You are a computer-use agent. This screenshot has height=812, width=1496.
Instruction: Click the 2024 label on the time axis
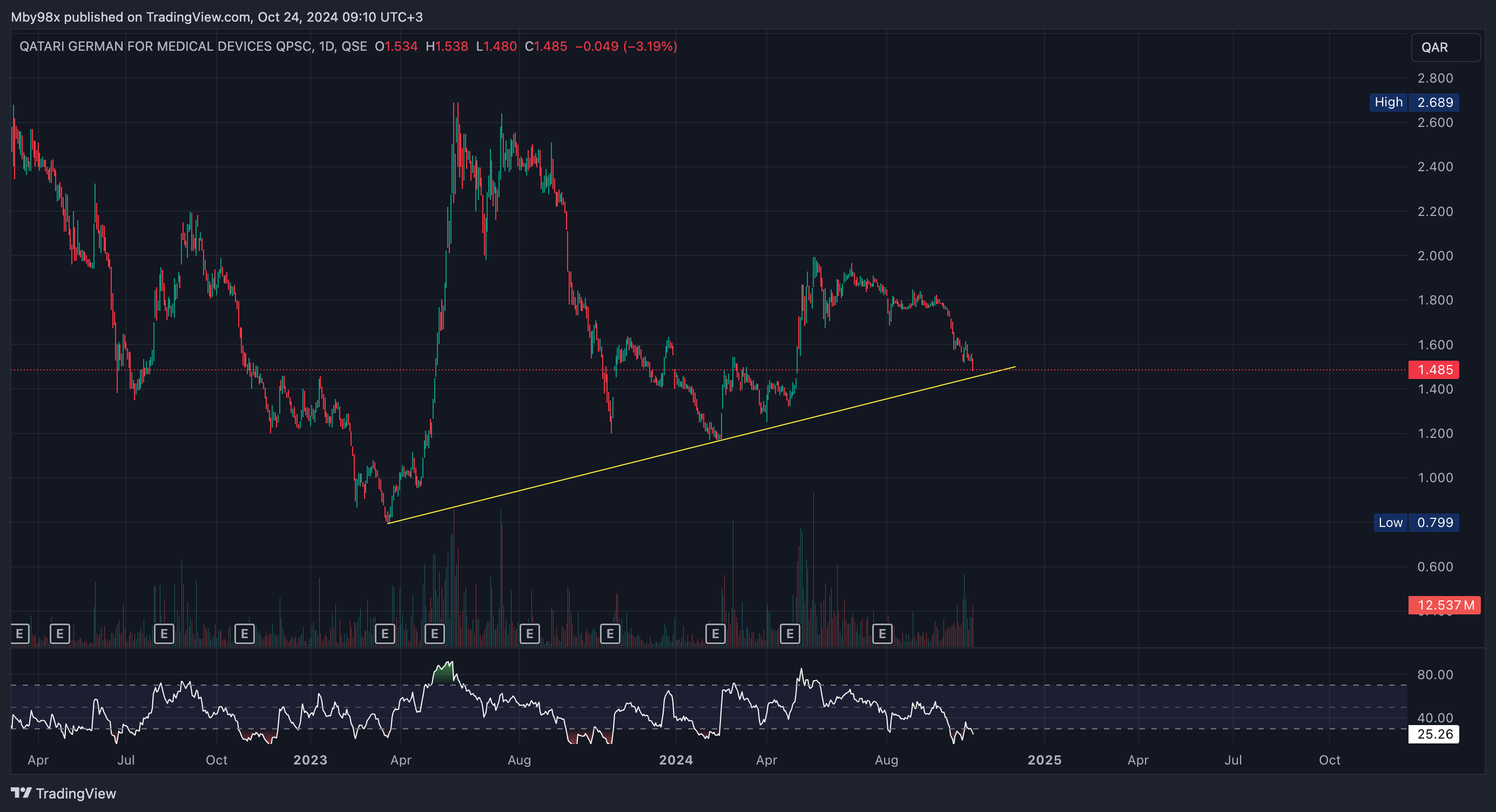(676, 760)
